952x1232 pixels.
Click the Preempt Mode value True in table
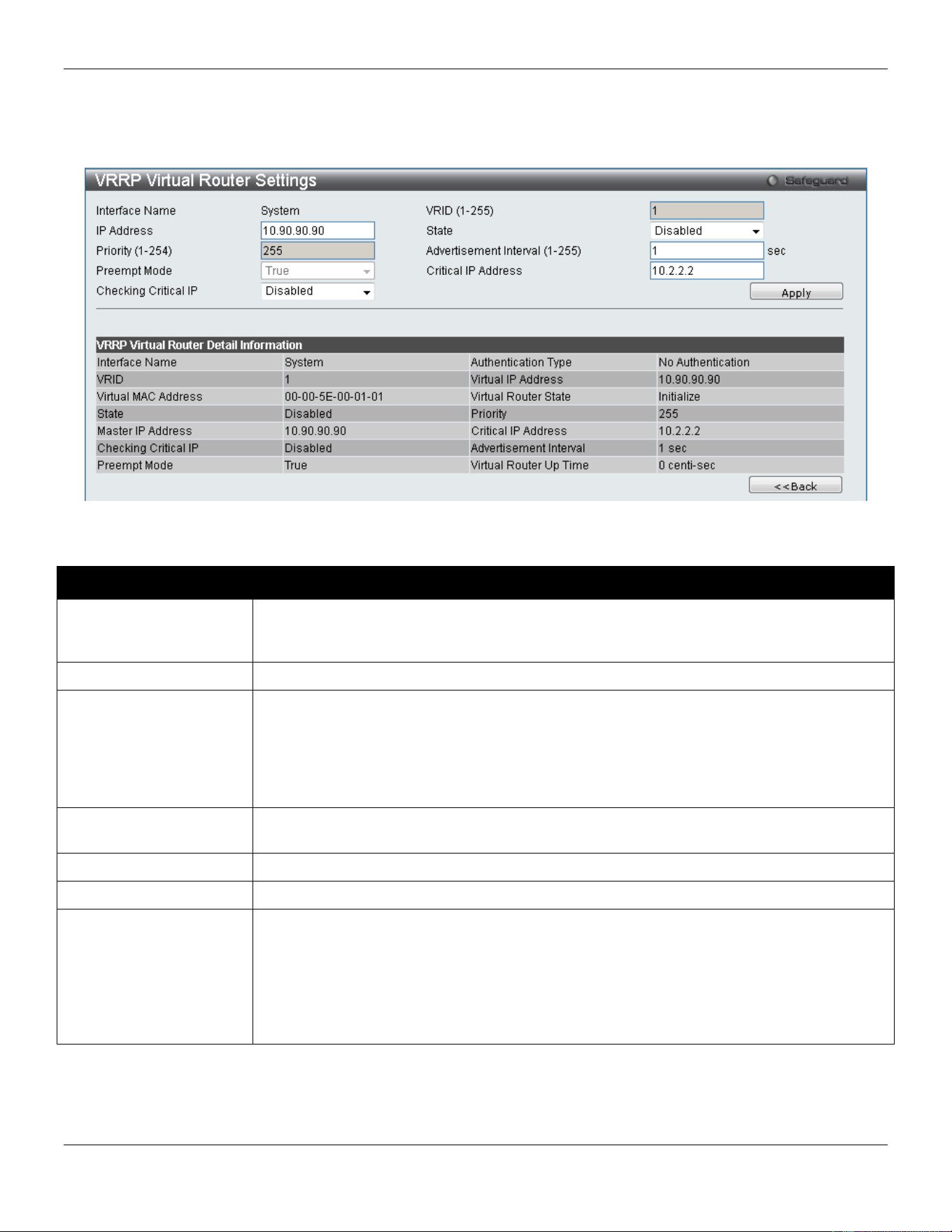(296, 465)
